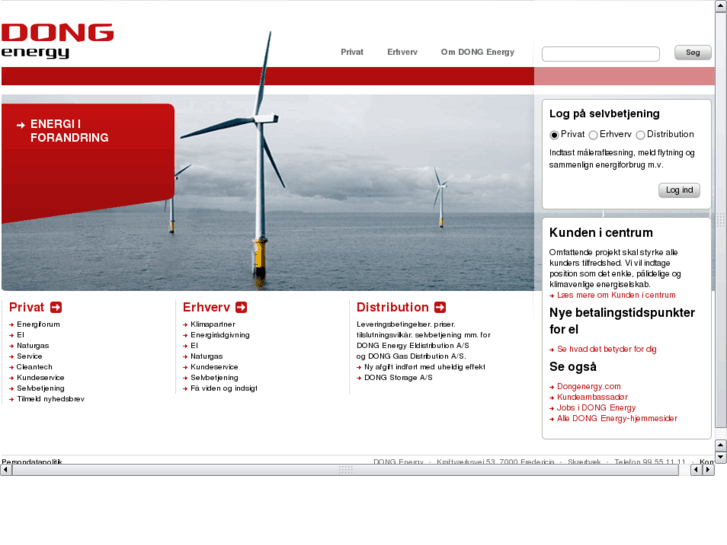Open Se hvad det betyder for dig
The width and height of the screenshot is (727, 545).
[x=606, y=349]
